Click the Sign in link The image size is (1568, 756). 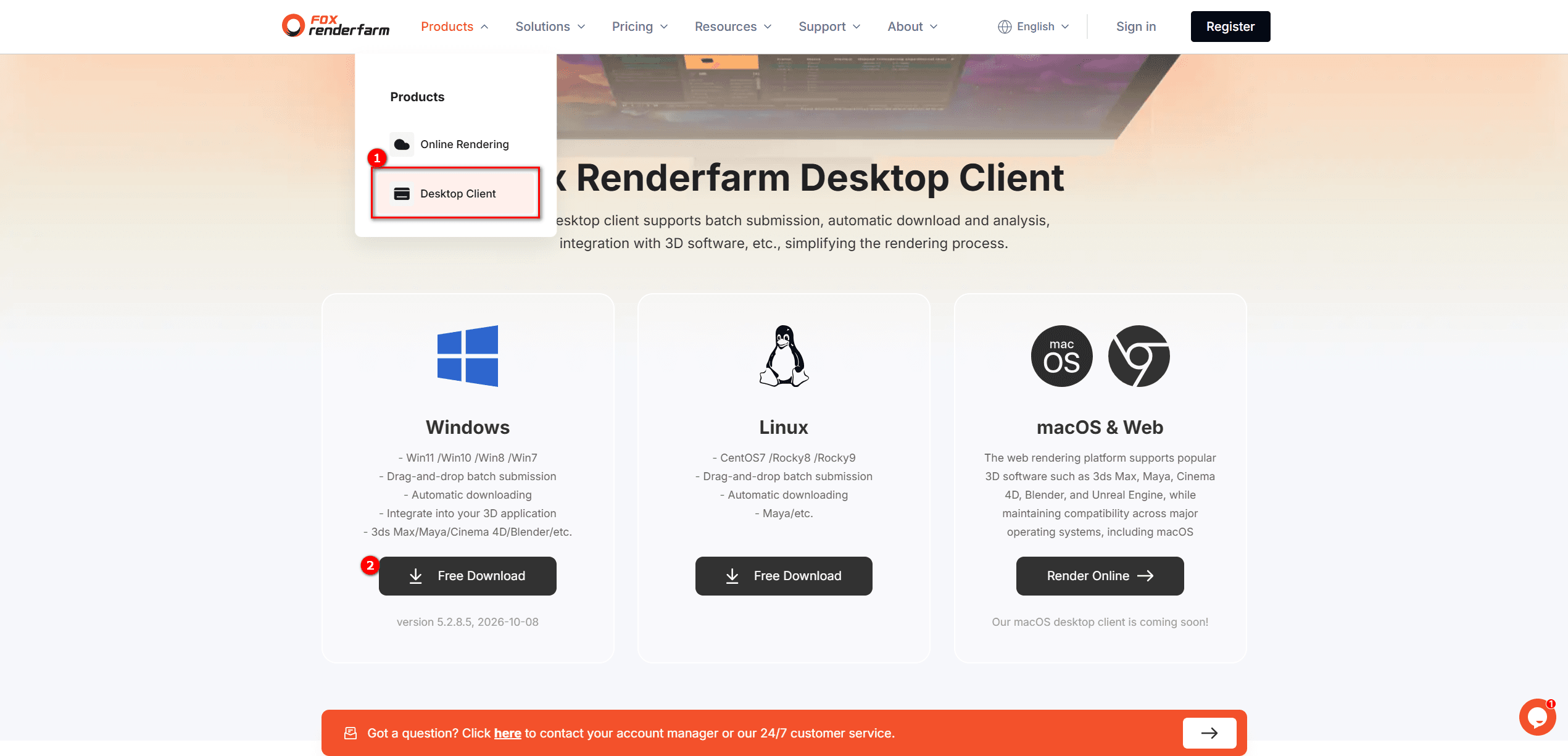tap(1136, 27)
